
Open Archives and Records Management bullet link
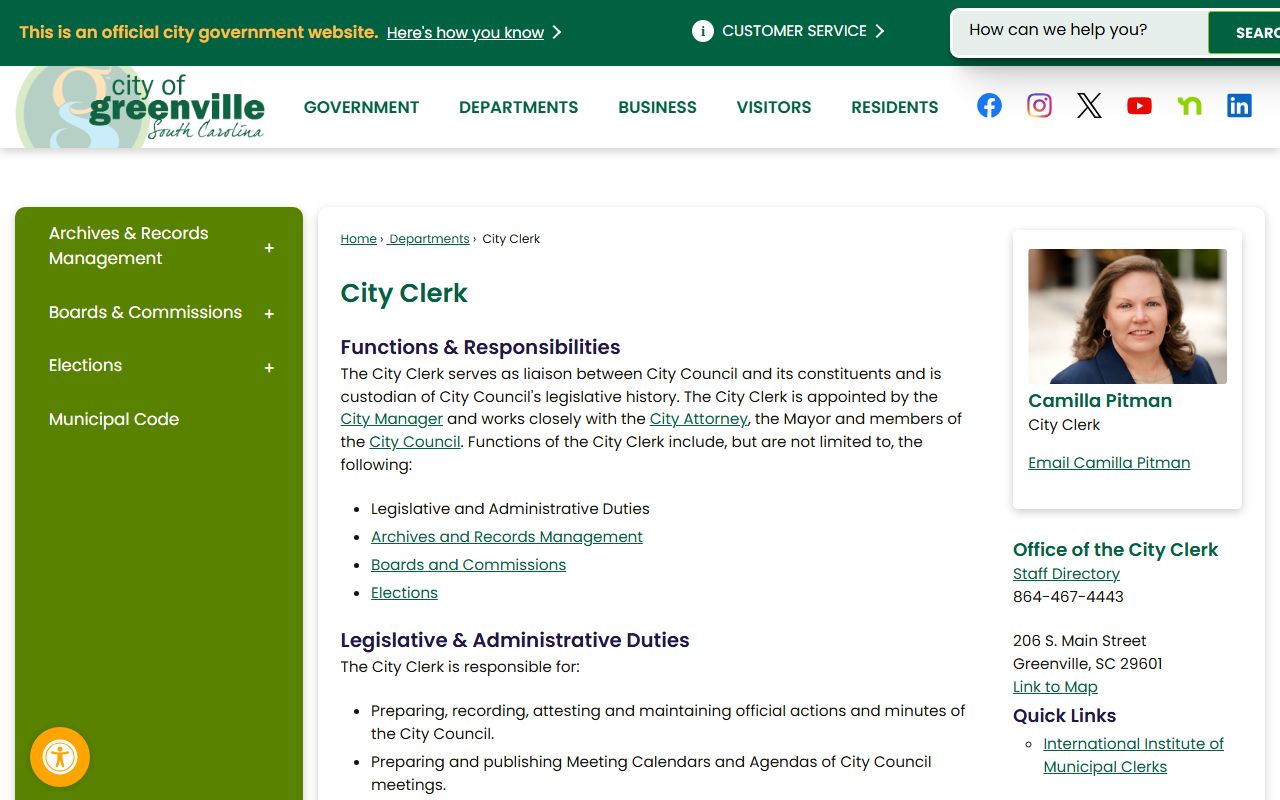pyautogui.click(x=507, y=537)
